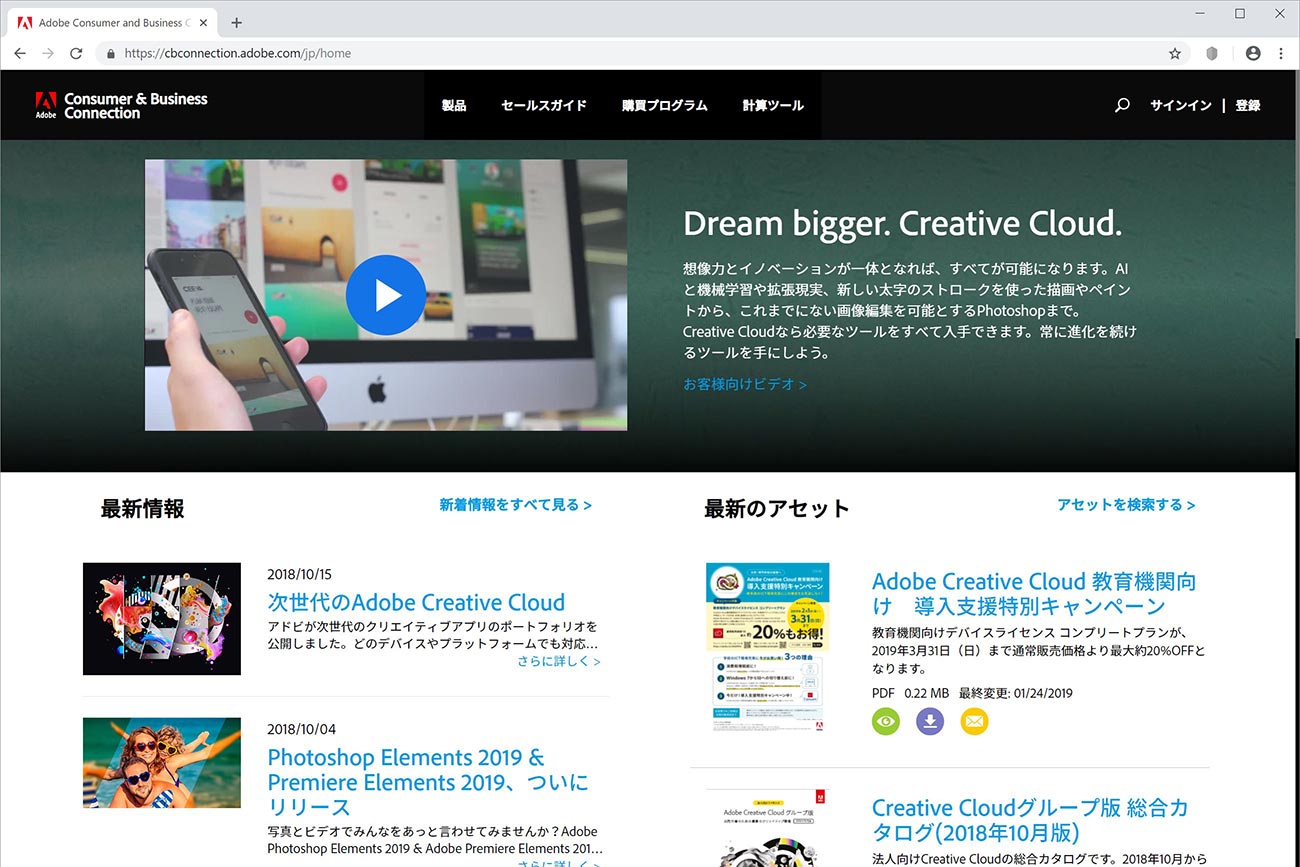The width and height of the screenshot is (1300, 867).
Task: Open 次世代のAdobe Creative Cloud article
Action: tap(416, 602)
